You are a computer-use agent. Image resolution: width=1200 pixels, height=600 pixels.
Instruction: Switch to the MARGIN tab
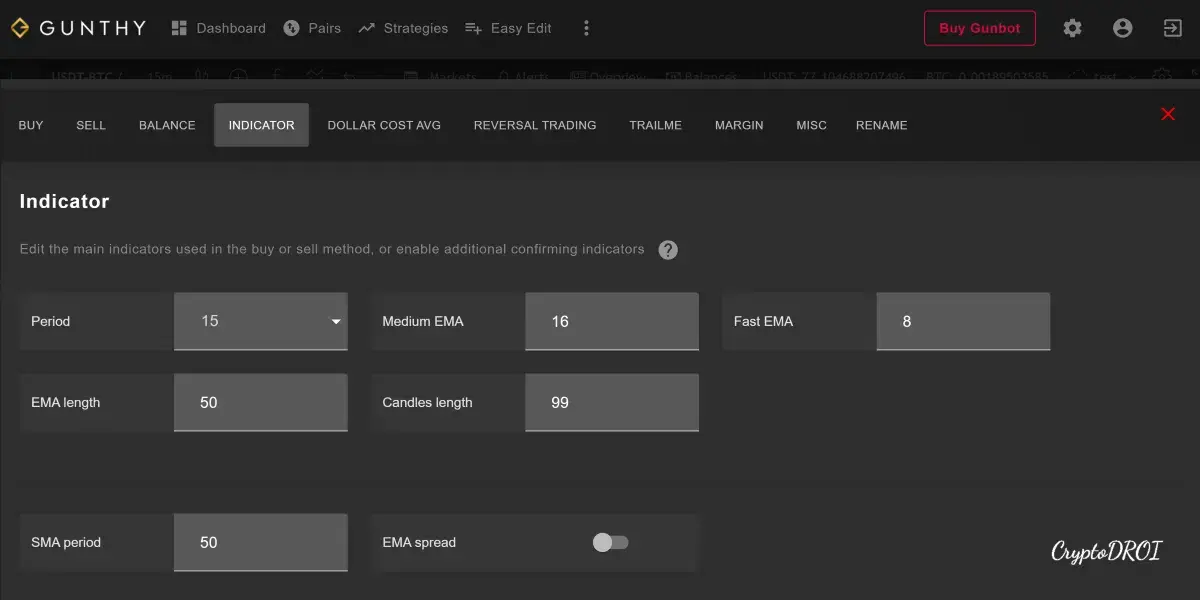tap(739, 125)
